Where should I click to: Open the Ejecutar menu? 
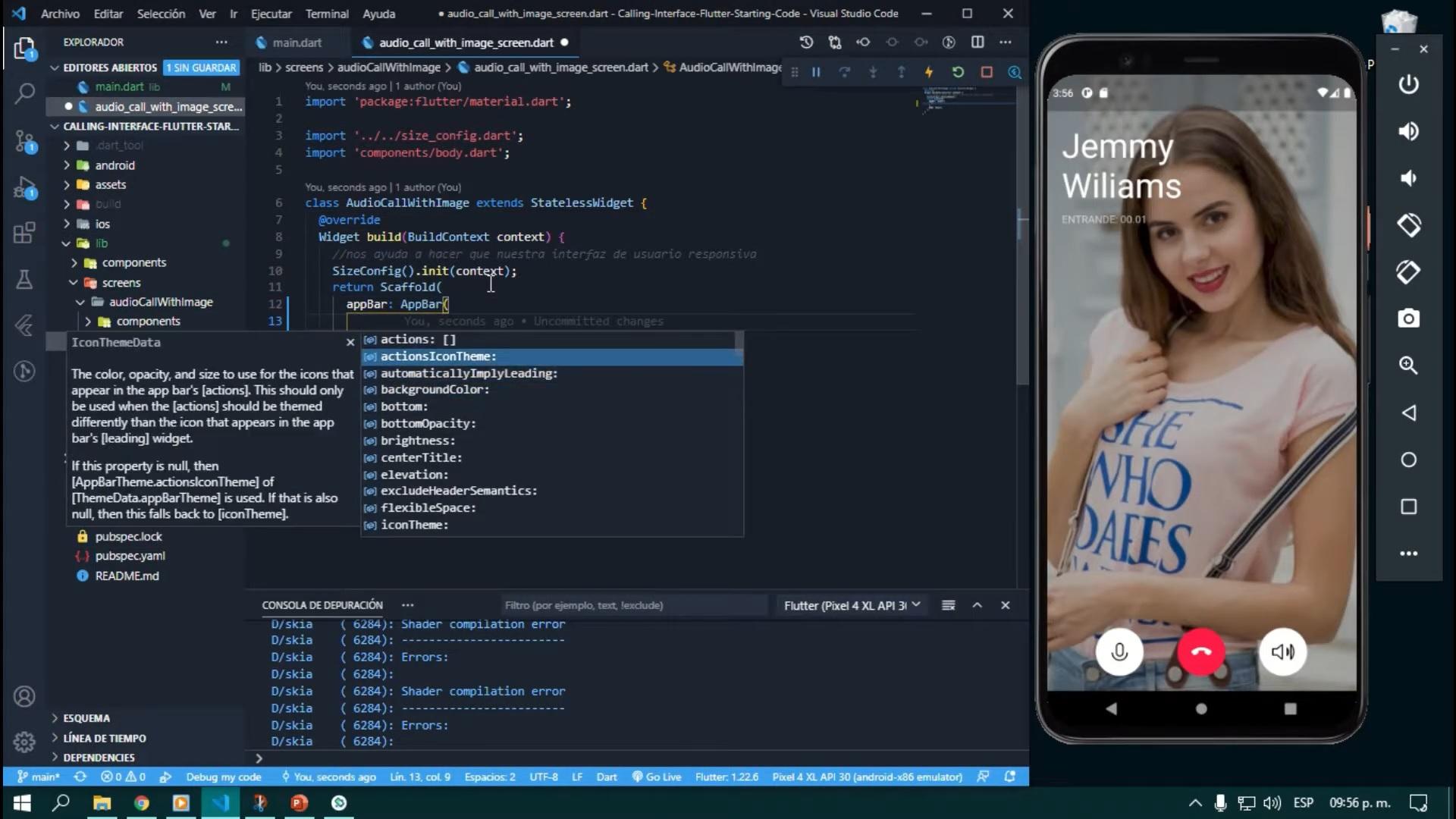click(271, 14)
